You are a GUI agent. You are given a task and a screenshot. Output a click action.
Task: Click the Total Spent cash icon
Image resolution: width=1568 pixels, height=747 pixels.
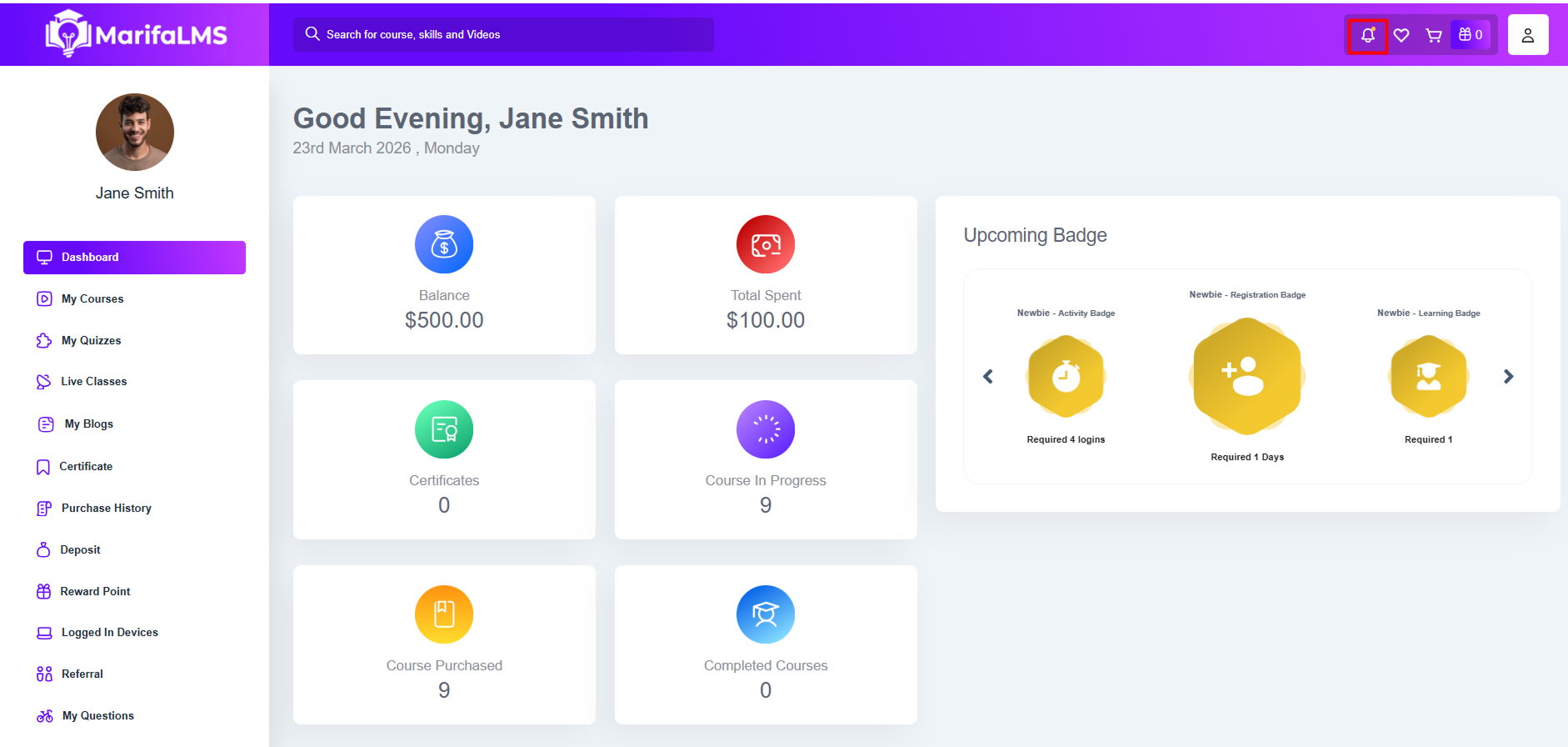pos(765,244)
